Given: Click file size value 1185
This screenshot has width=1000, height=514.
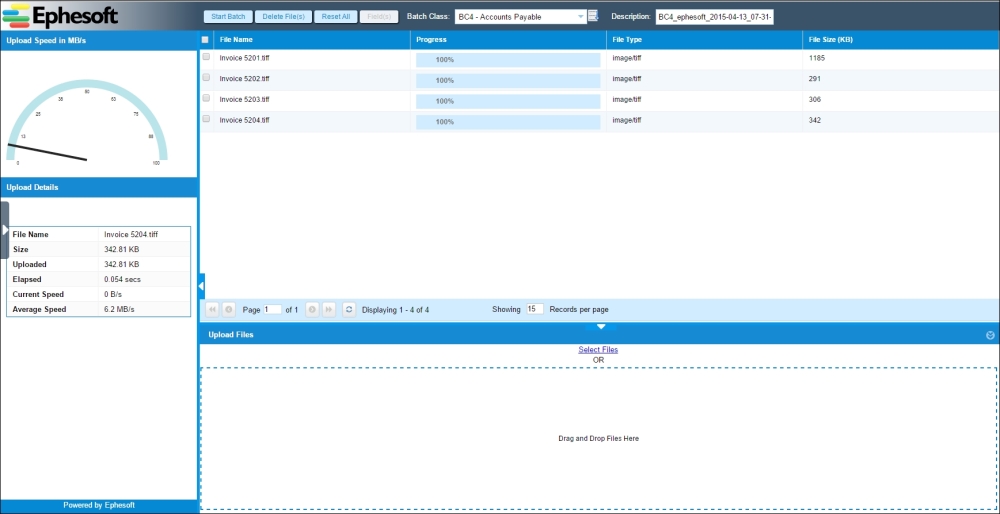Looking at the screenshot, I should [x=817, y=58].
